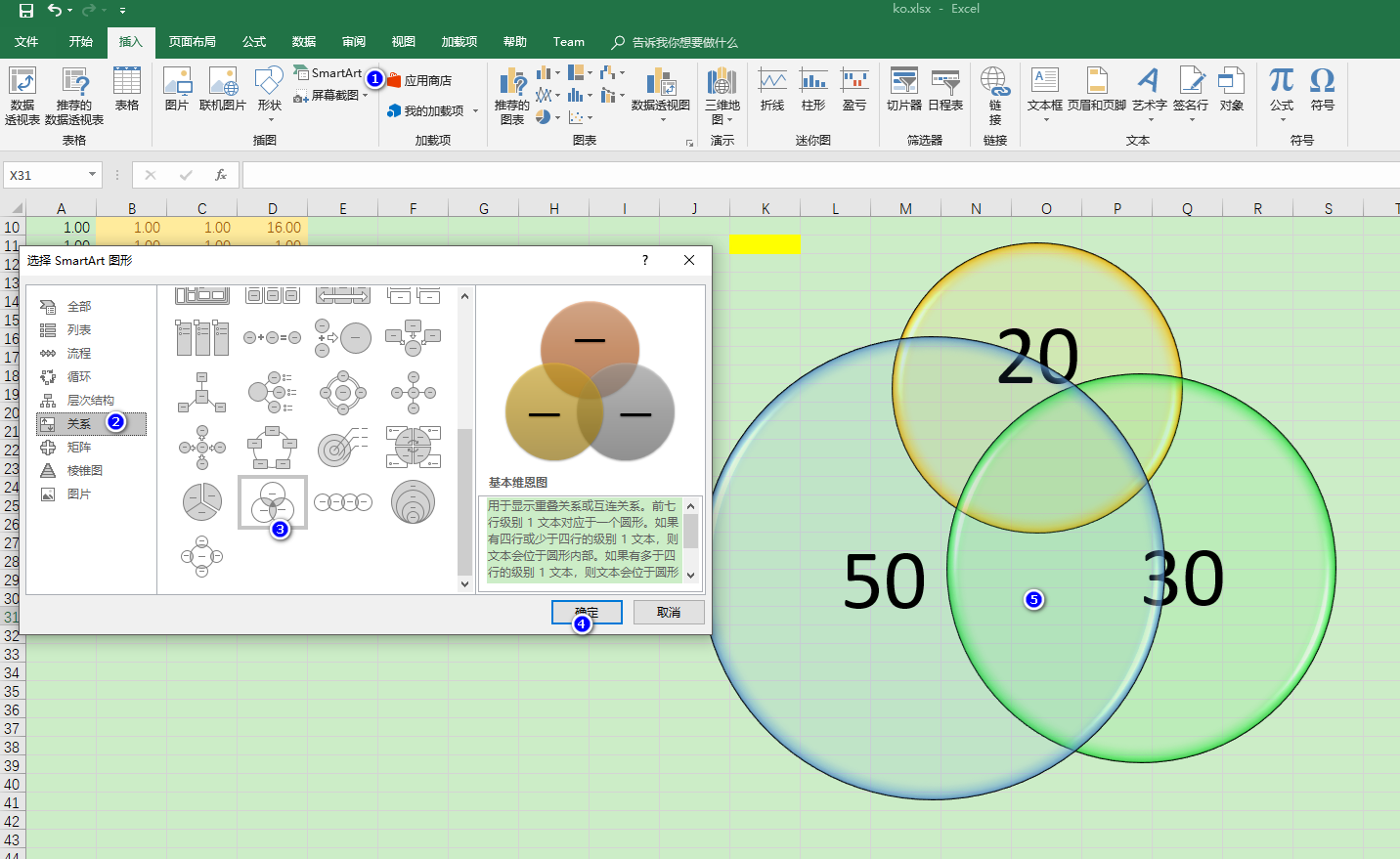Insert a Win/Loss sparkline (盈亏)
The image size is (1400, 859).
tap(854, 89)
